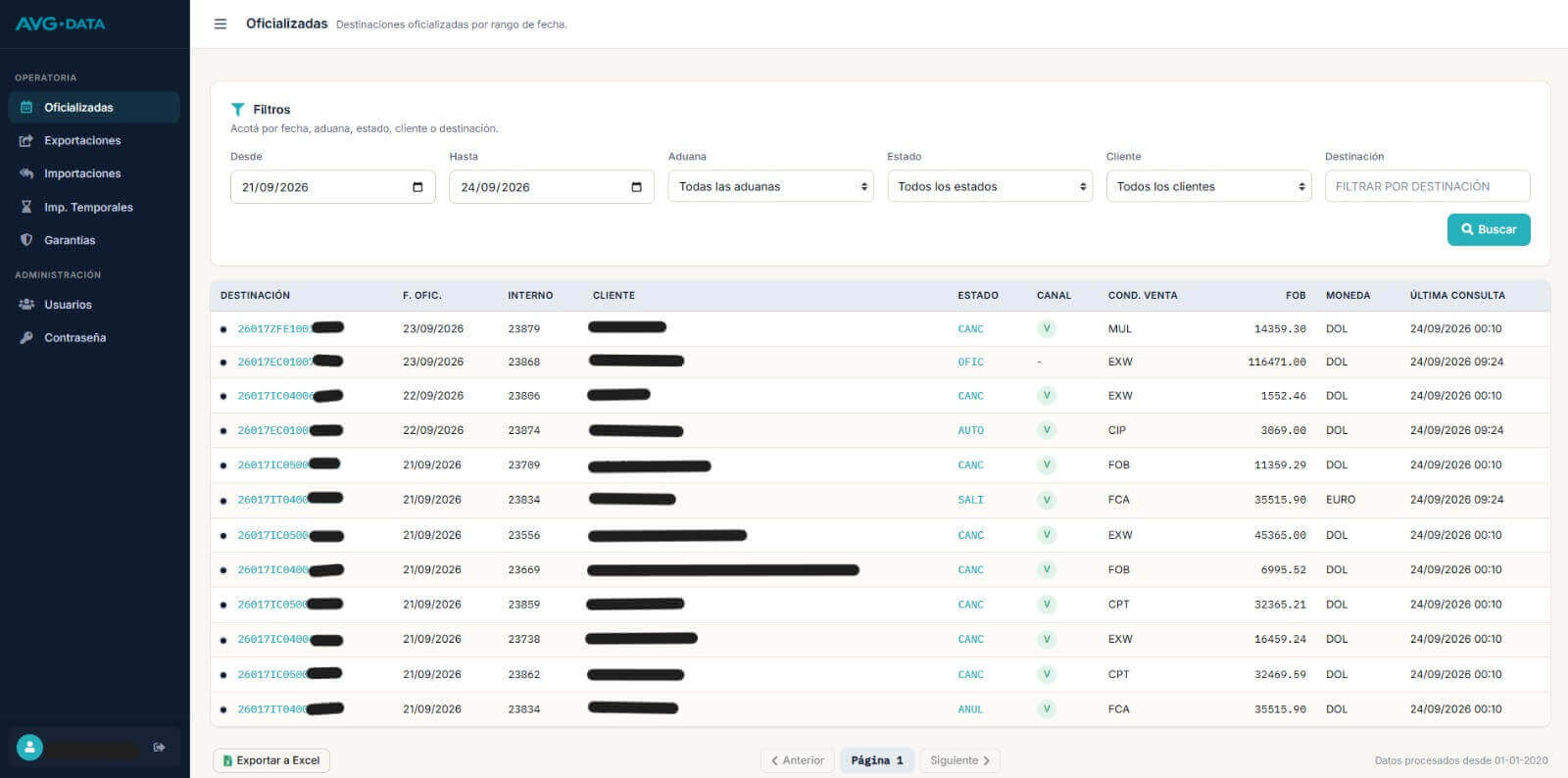The width and height of the screenshot is (1568, 778).
Task: Click ANUL status in last row
Action: click(x=970, y=709)
